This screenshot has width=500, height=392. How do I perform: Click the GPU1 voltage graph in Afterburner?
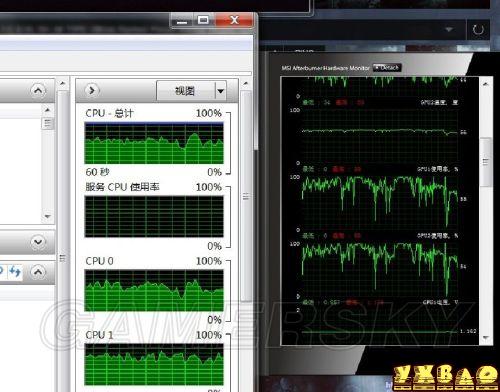pos(380,325)
